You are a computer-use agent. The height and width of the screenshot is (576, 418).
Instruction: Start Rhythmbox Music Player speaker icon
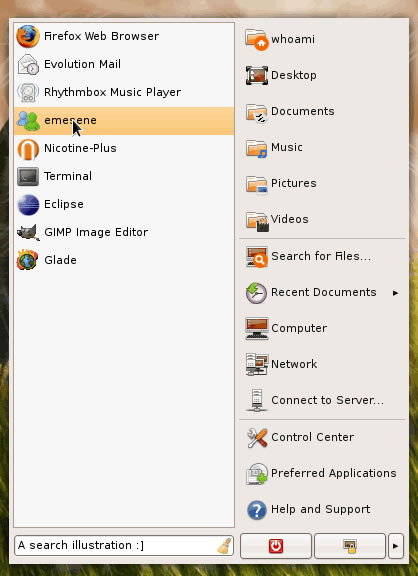[x=28, y=92]
